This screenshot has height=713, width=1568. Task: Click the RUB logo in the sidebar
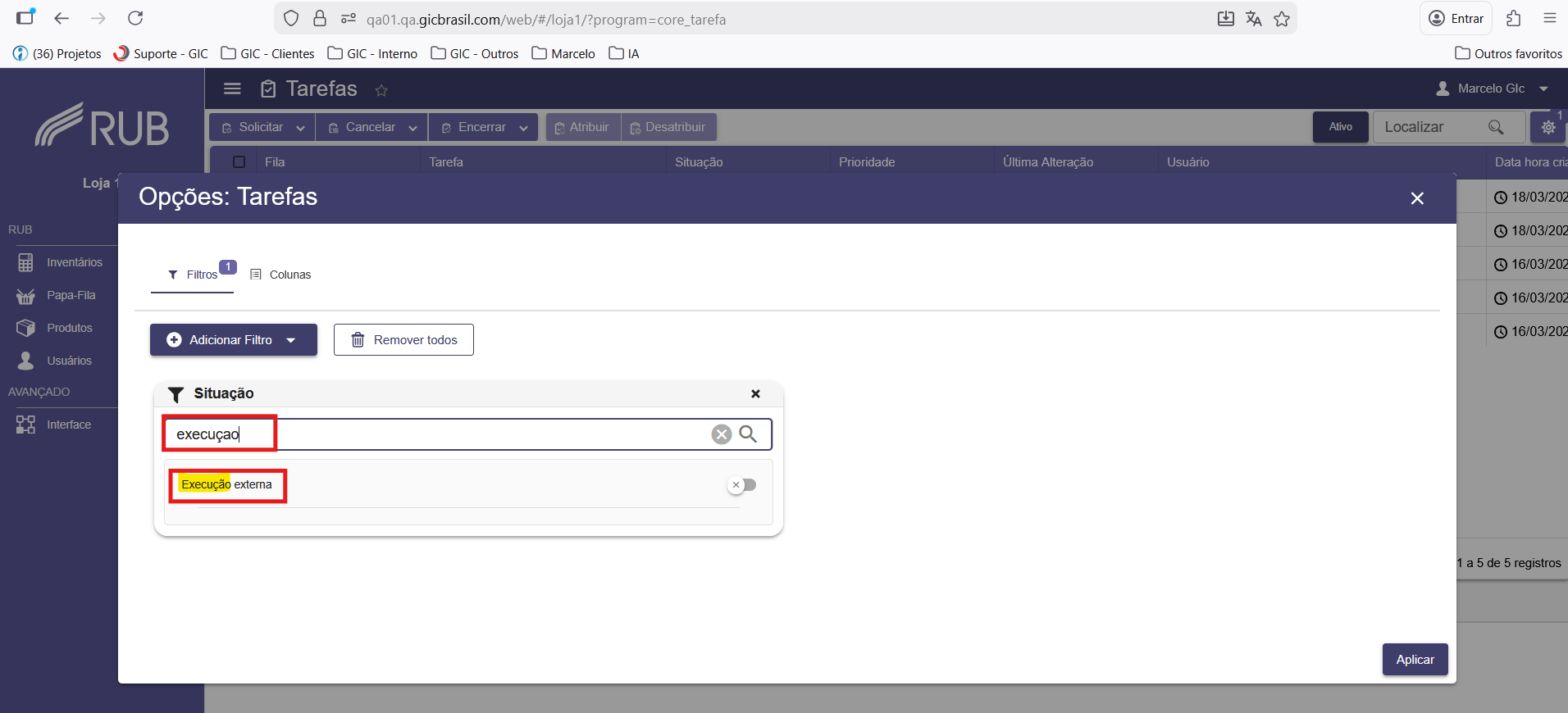[102, 125]
